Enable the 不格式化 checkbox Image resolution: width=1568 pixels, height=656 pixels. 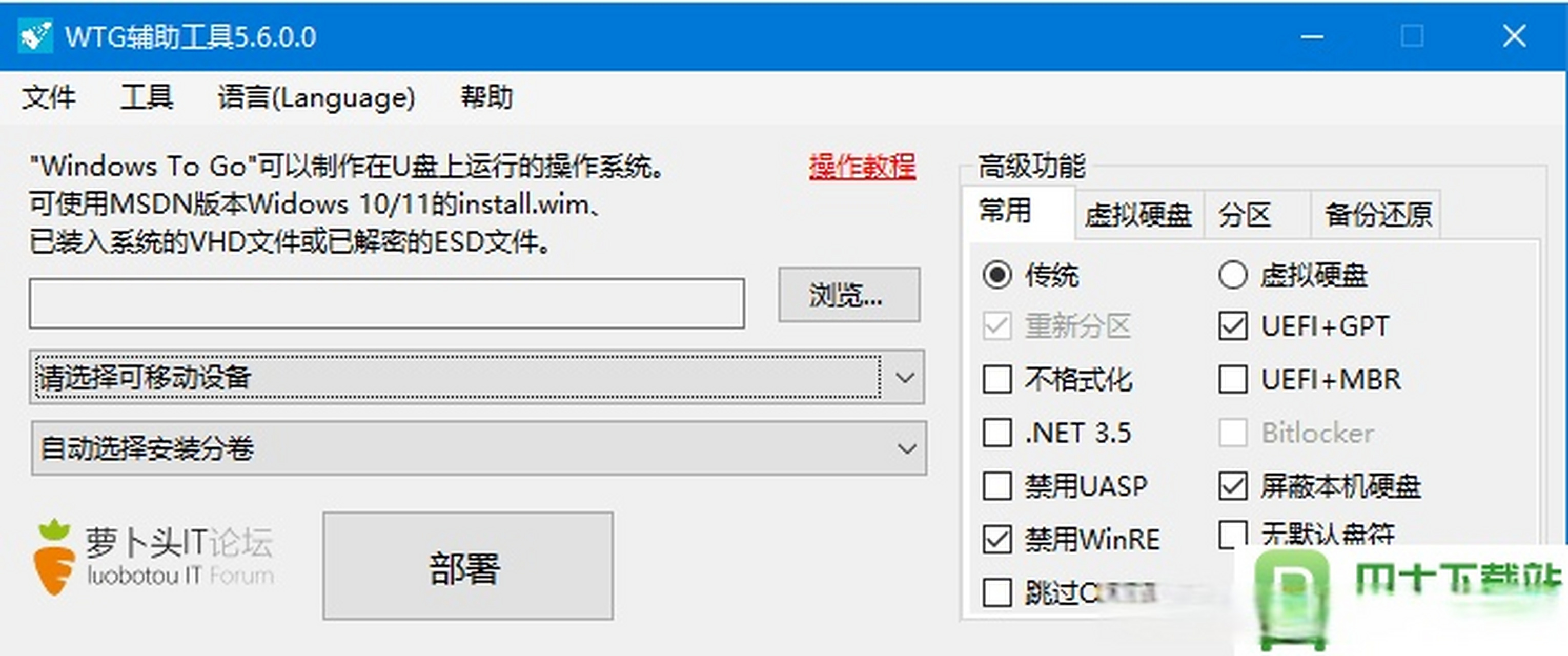tap(996, 379)
